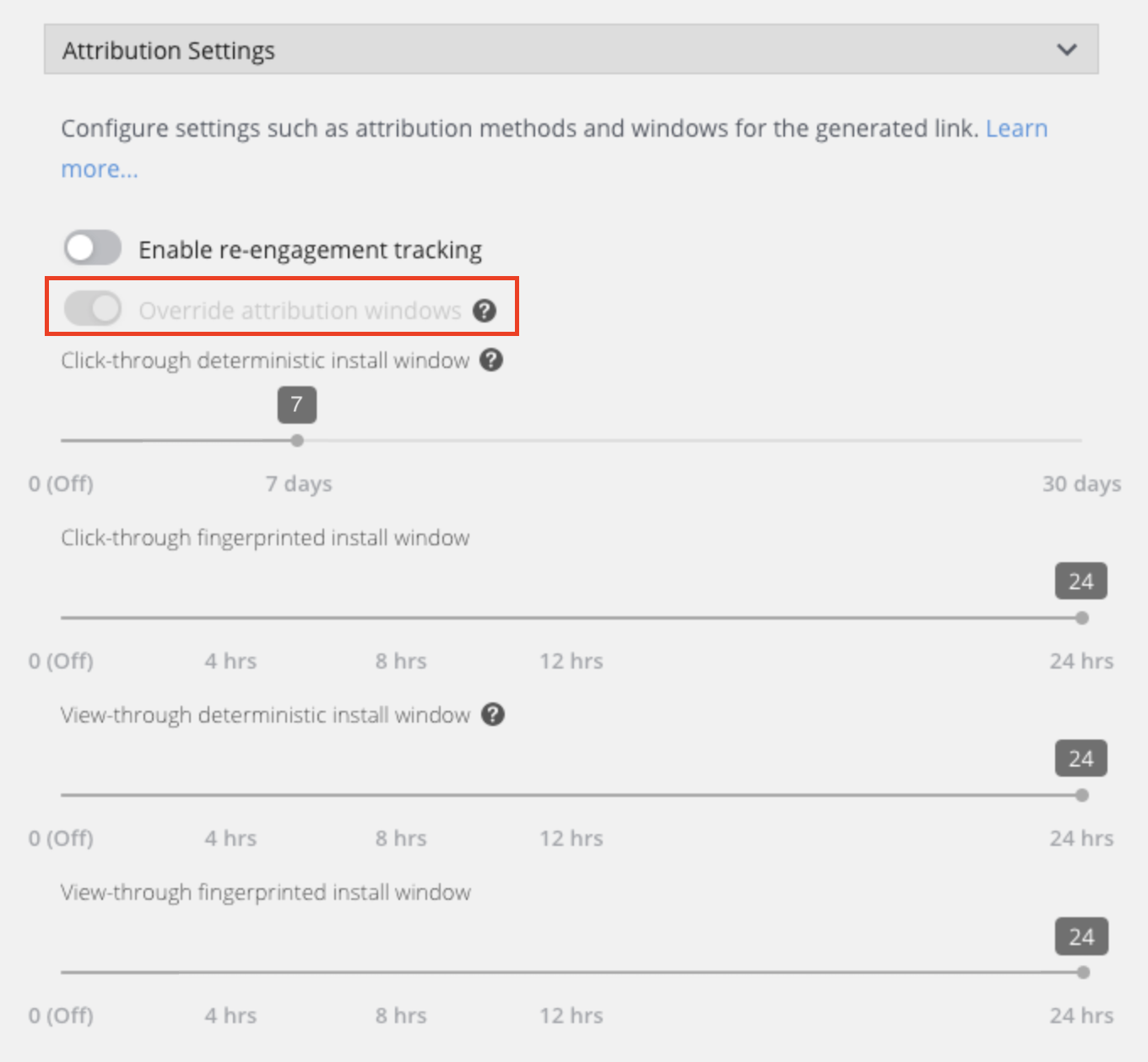Toggle the Override attribution windows switch
Screen dimensions: 1148x1062
tap(93, 309)
